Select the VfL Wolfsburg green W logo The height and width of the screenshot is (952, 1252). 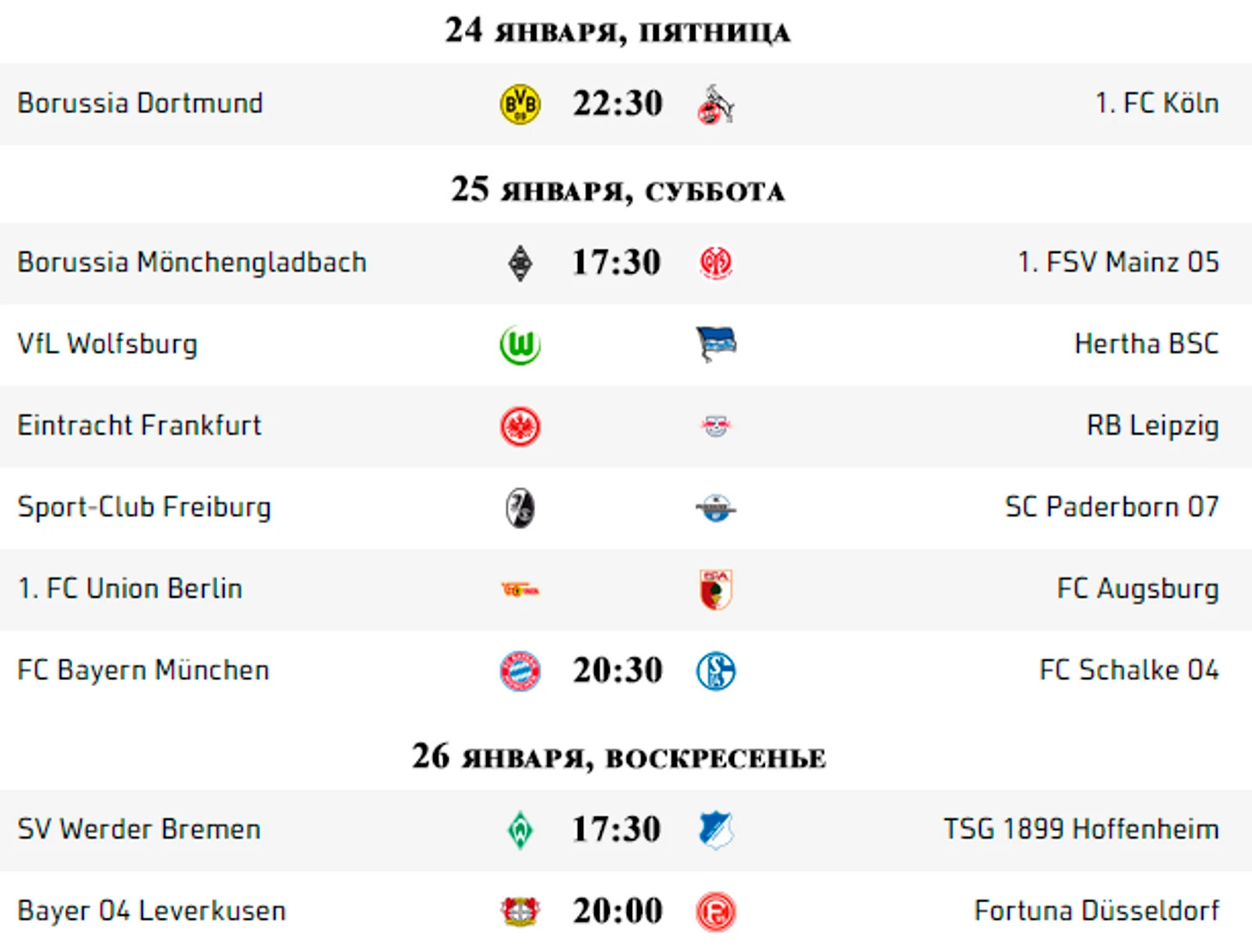tap(520, 345)
